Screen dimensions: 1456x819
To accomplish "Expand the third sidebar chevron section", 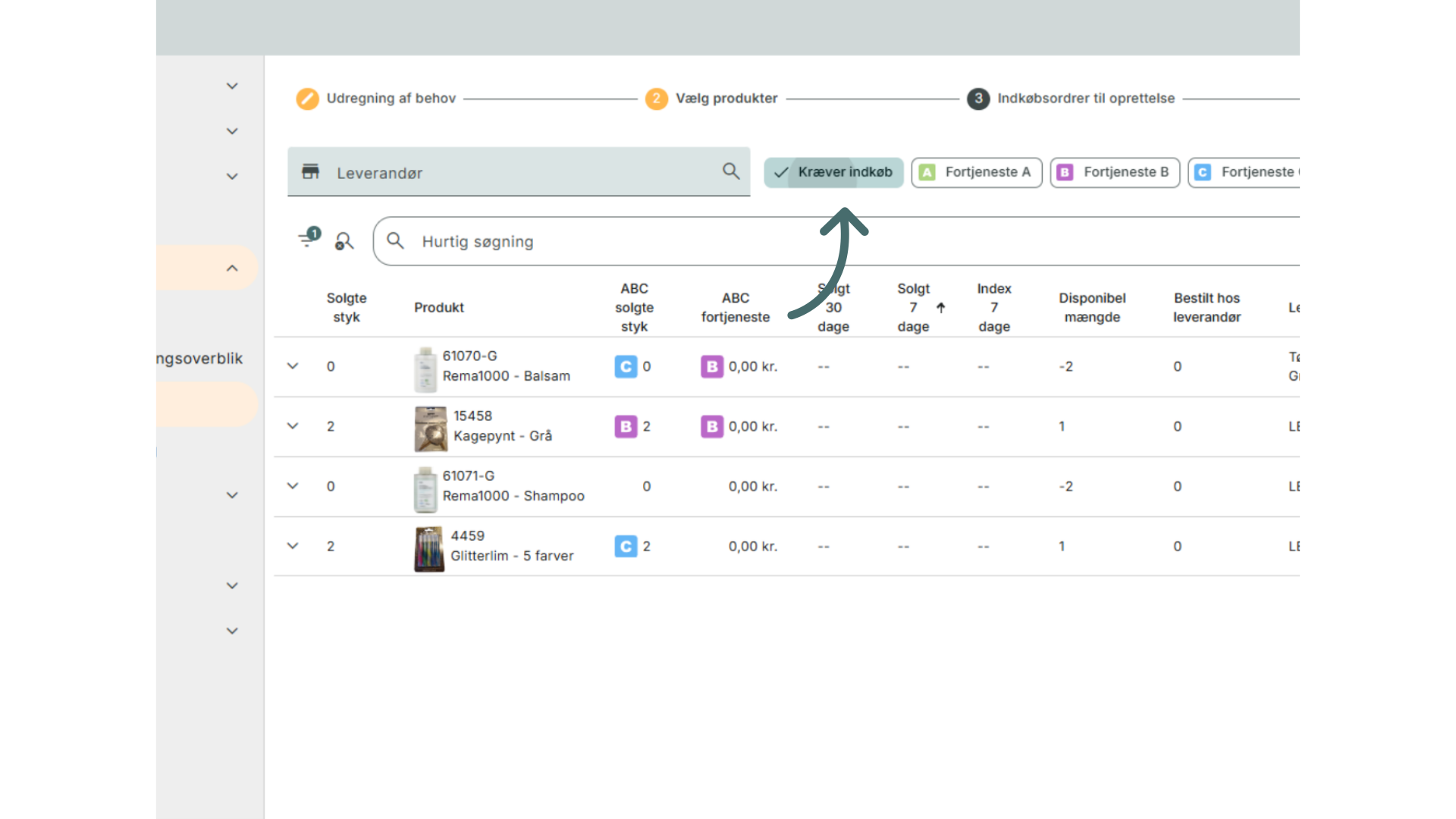I will 232,176.
